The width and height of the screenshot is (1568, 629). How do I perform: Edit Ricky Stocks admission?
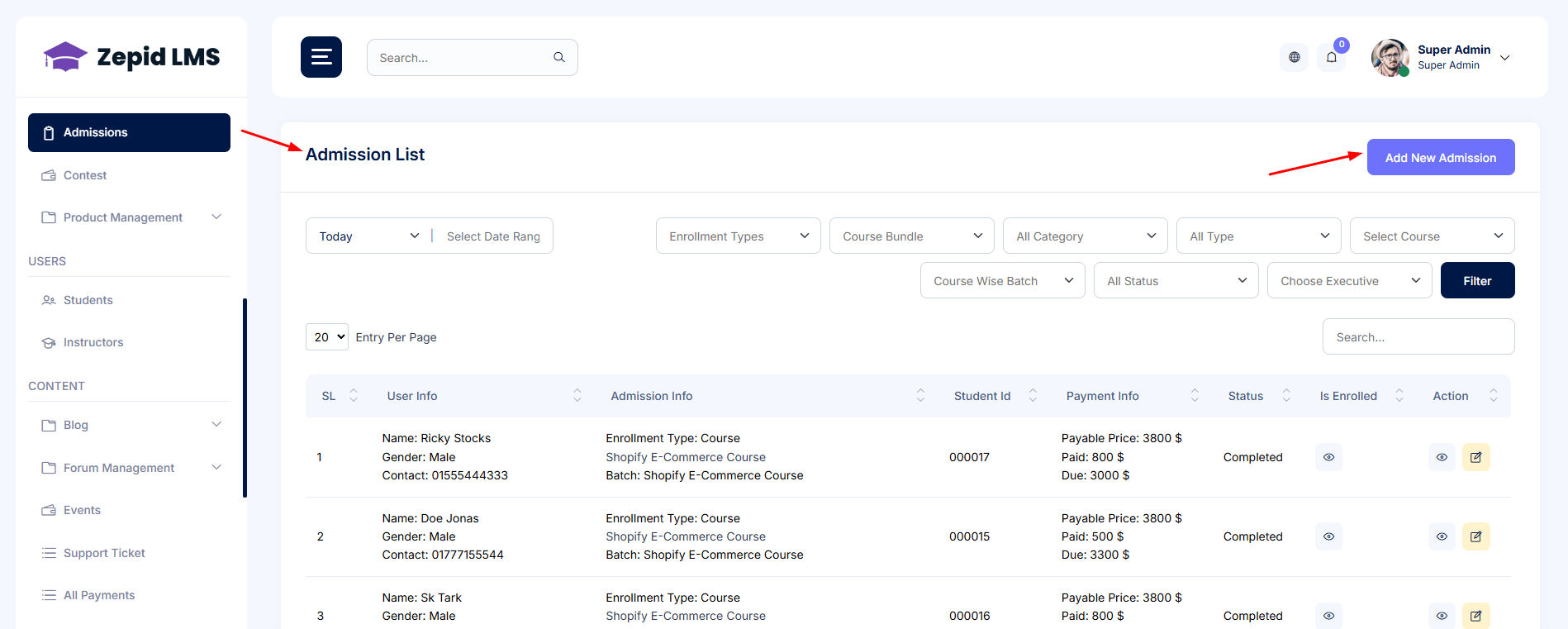(x=1476, y=457)
